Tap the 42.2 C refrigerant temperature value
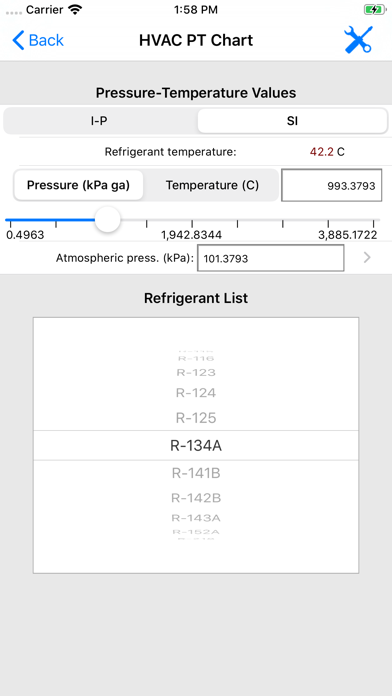 (x=327, y=152)
